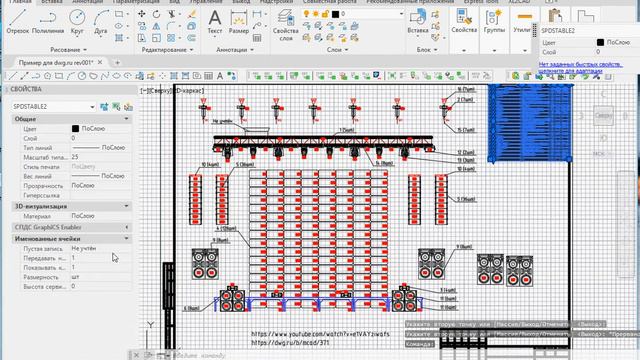The image size is (640, 360).
Task: Click the Erase tool in Редактирование
Action: pos(192,14)
